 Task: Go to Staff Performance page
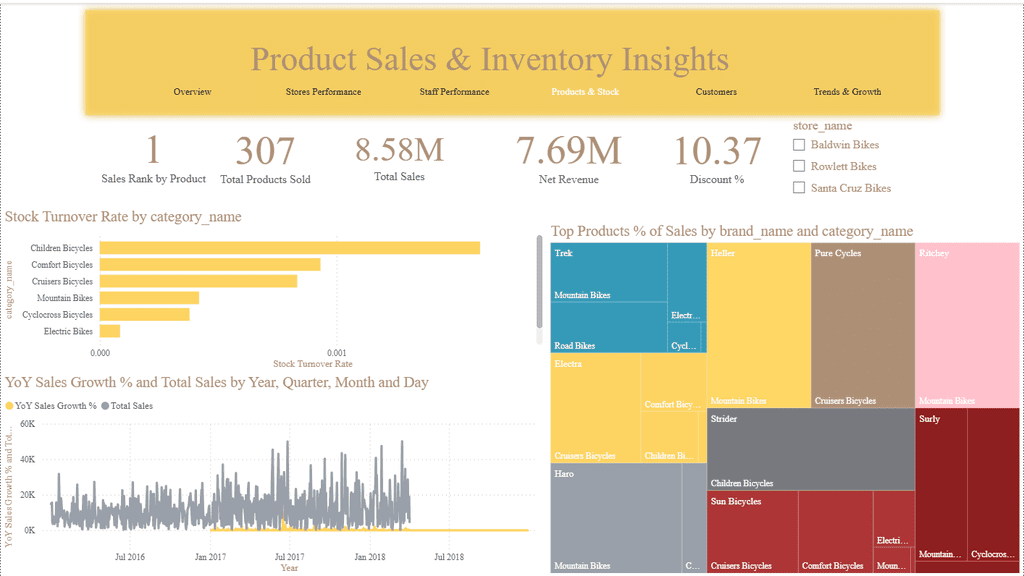455,92
